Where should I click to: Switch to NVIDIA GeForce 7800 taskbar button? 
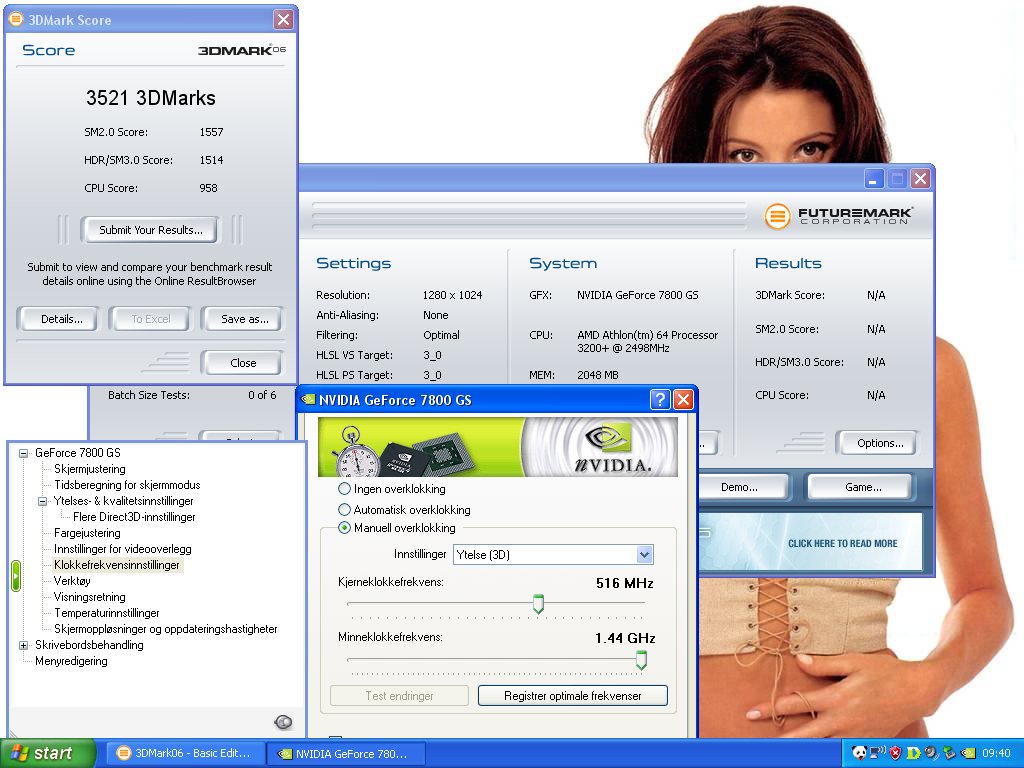(346, 754)
